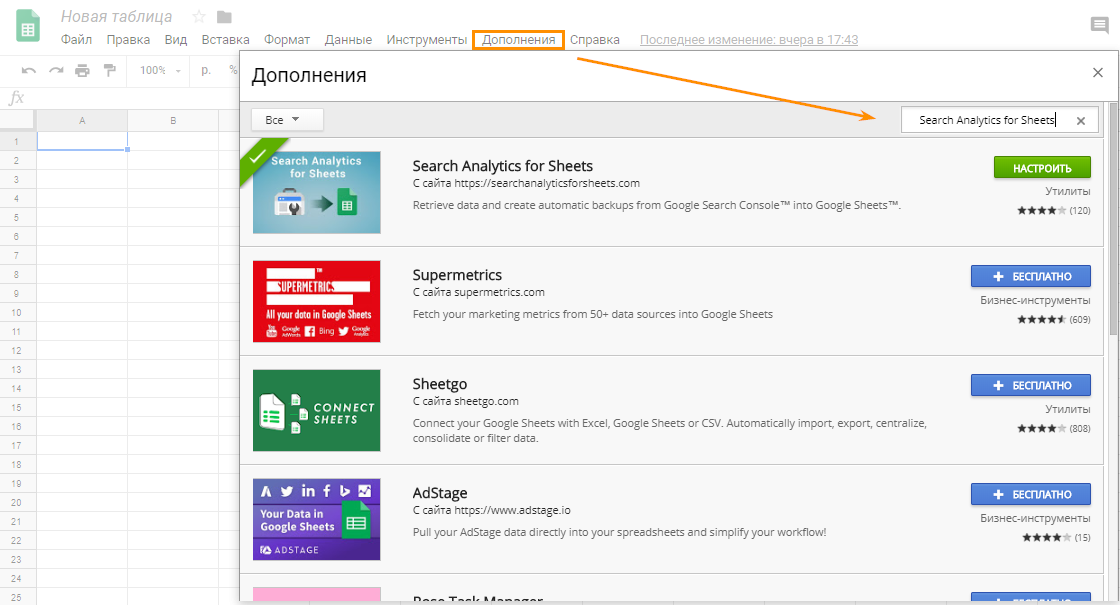Screen dimensions: 1120x605
Task: Click the Search Analytics for Sheets thumbnail
Action: pyautogui.click(x=316, y=192)
